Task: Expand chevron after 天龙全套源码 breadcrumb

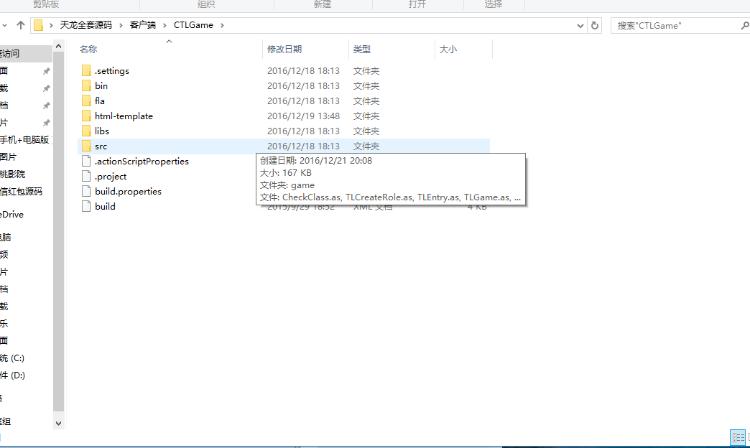Action: coord(121,25)
